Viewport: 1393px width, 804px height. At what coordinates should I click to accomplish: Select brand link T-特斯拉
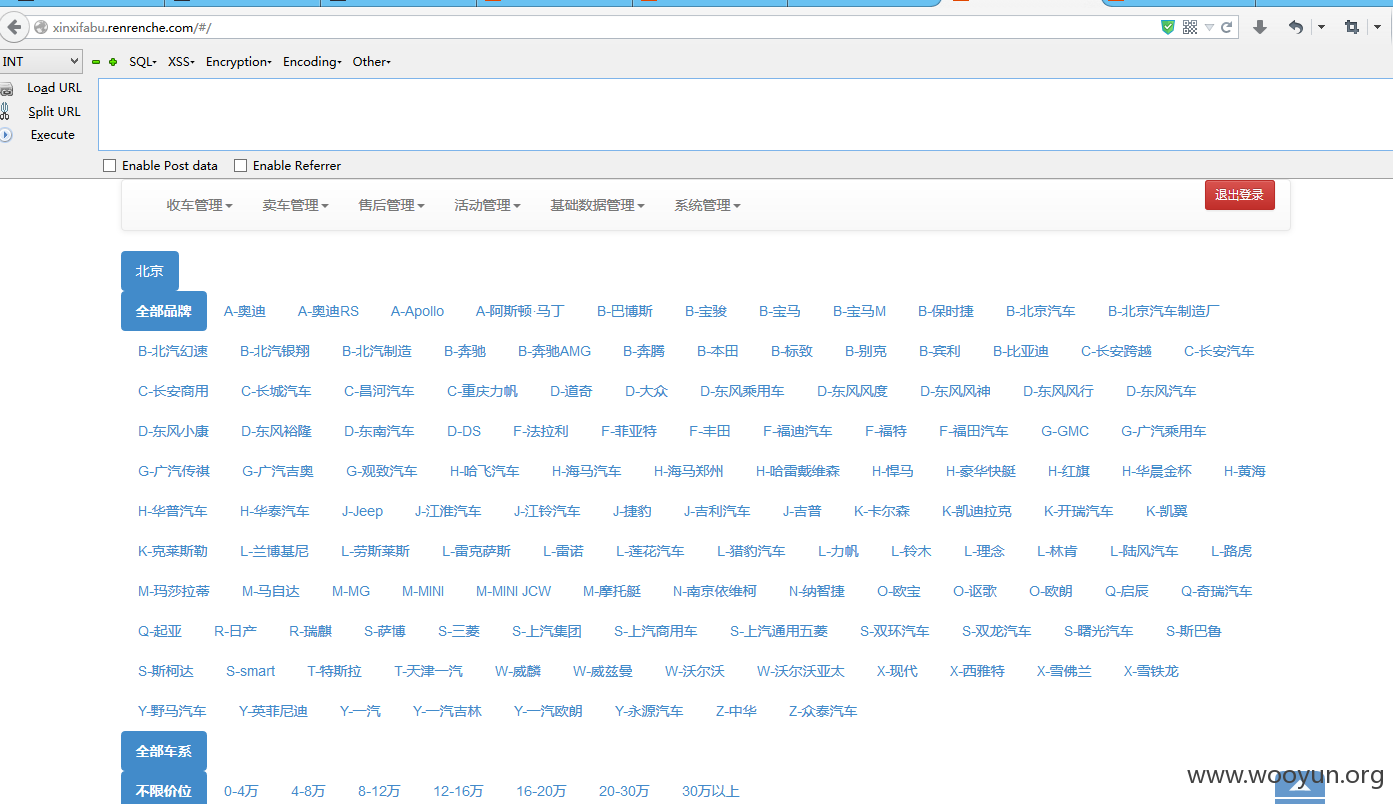(x=335, y=671)
